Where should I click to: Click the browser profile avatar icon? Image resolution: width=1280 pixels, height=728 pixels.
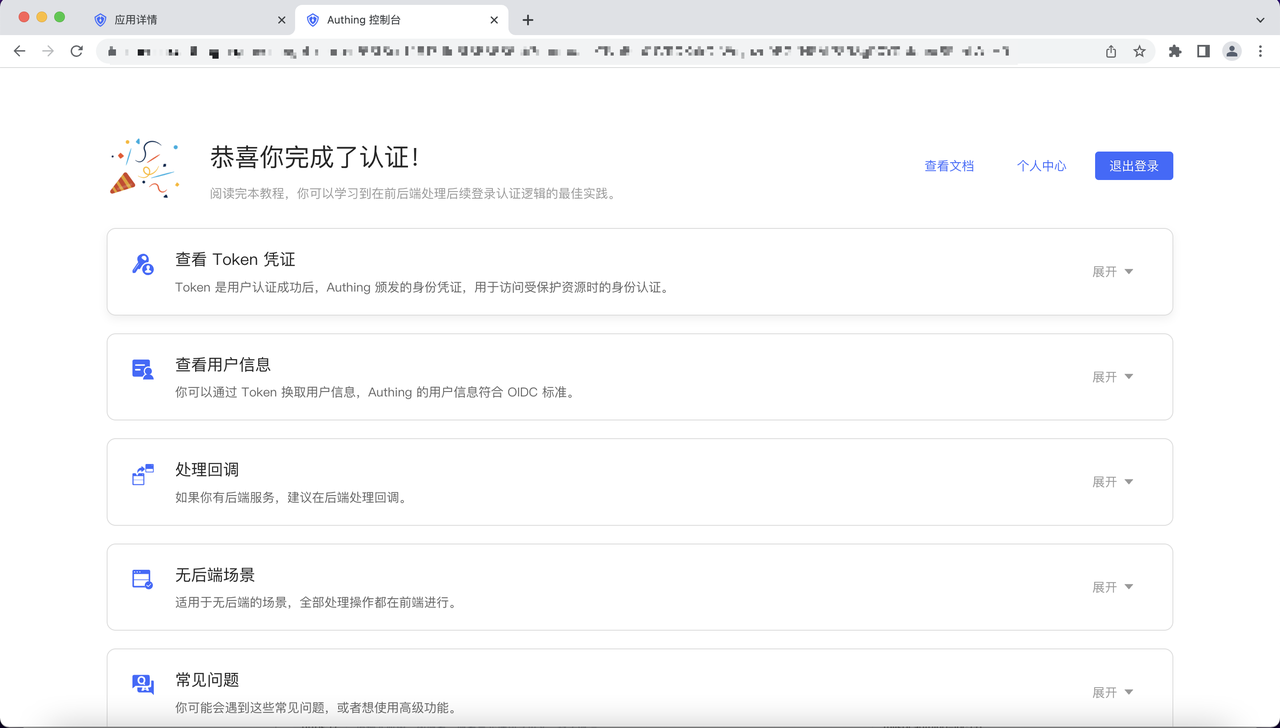click(1232, 51)
